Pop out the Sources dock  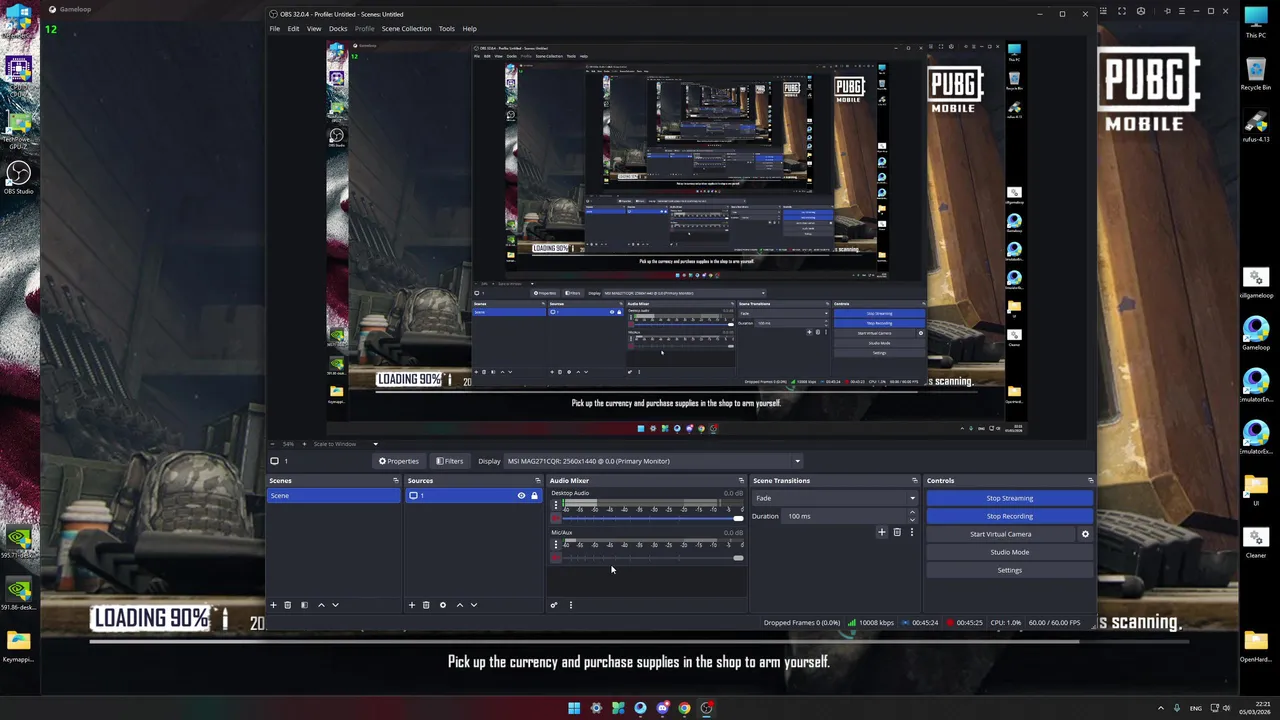[x=537, y=481]
